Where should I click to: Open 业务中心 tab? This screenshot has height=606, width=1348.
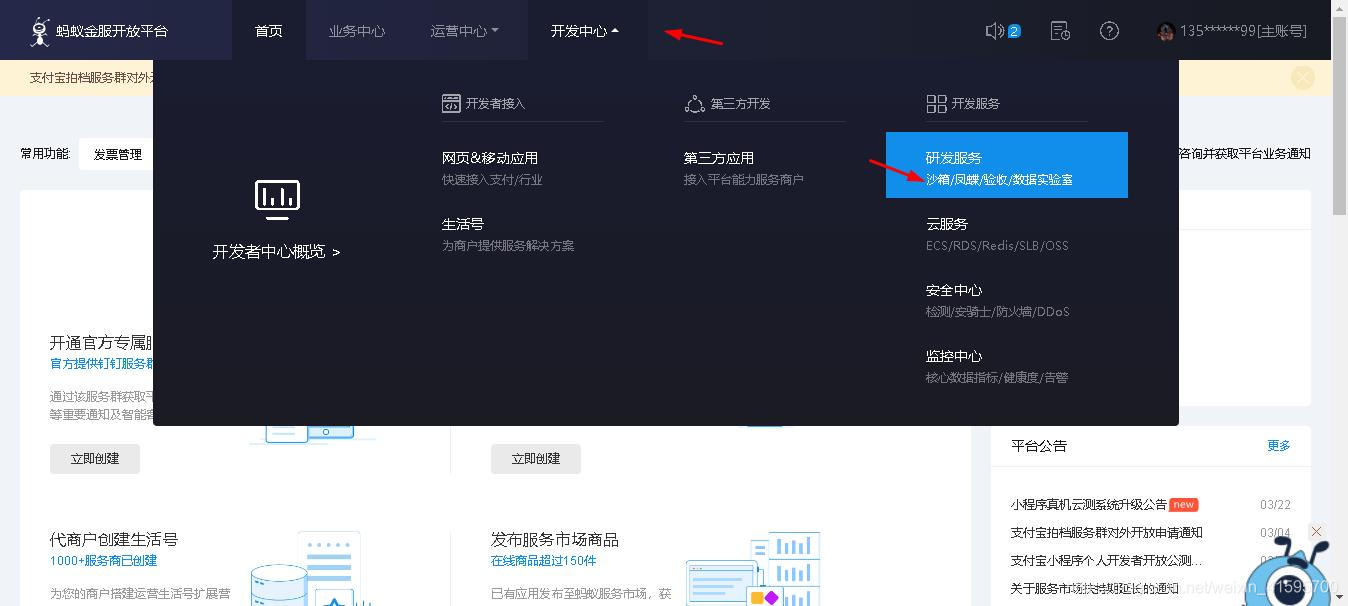click(x=357, y=31)
